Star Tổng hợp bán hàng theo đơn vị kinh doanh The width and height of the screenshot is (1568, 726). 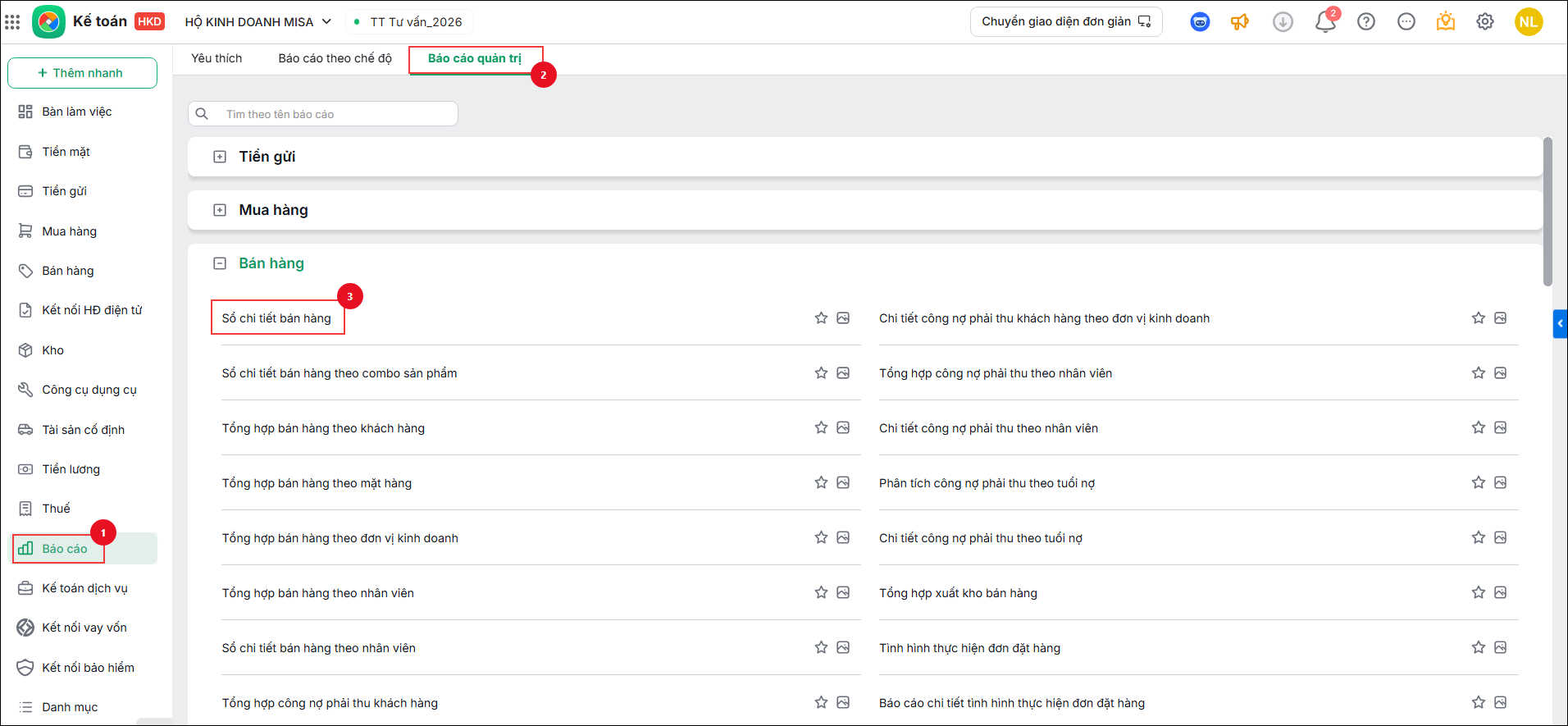(x=821, y=538)
